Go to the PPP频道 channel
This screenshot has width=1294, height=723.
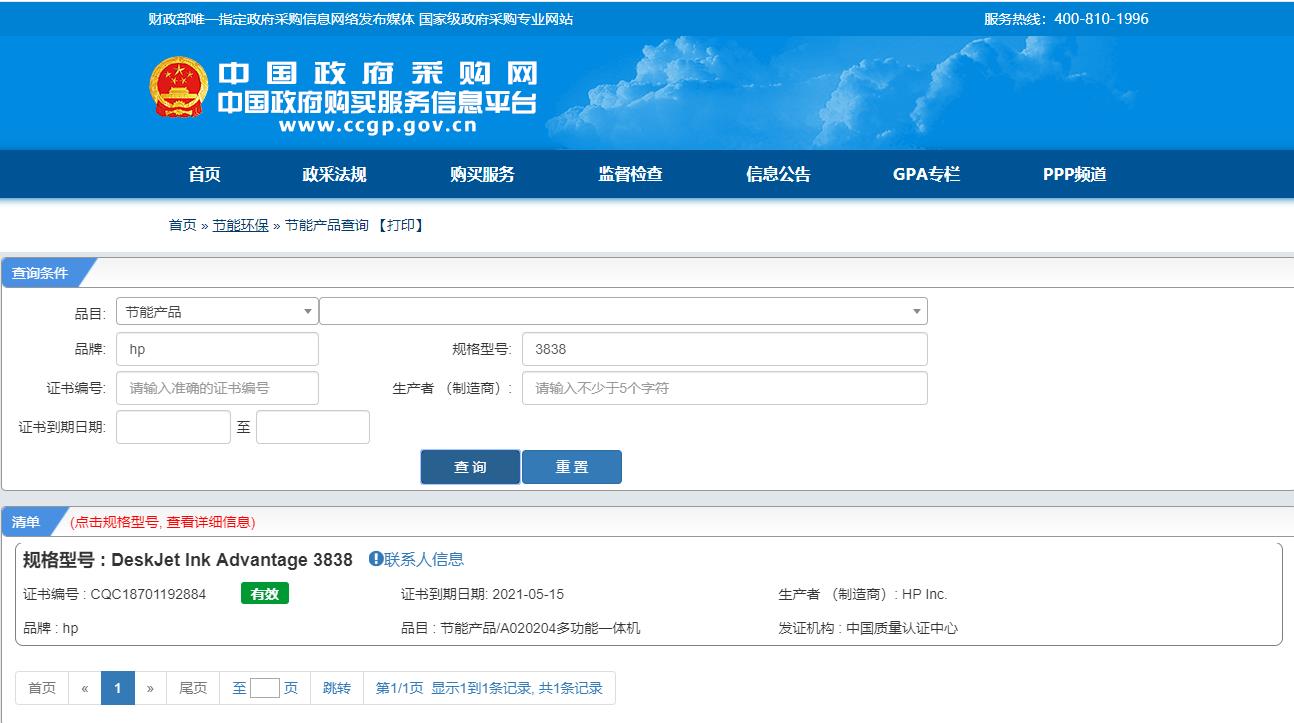coord(1074,174)
